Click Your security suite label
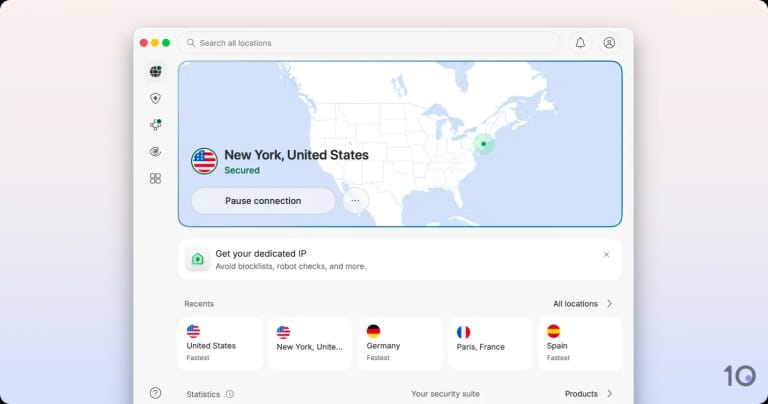768x404 pixels. coord(445,394)
